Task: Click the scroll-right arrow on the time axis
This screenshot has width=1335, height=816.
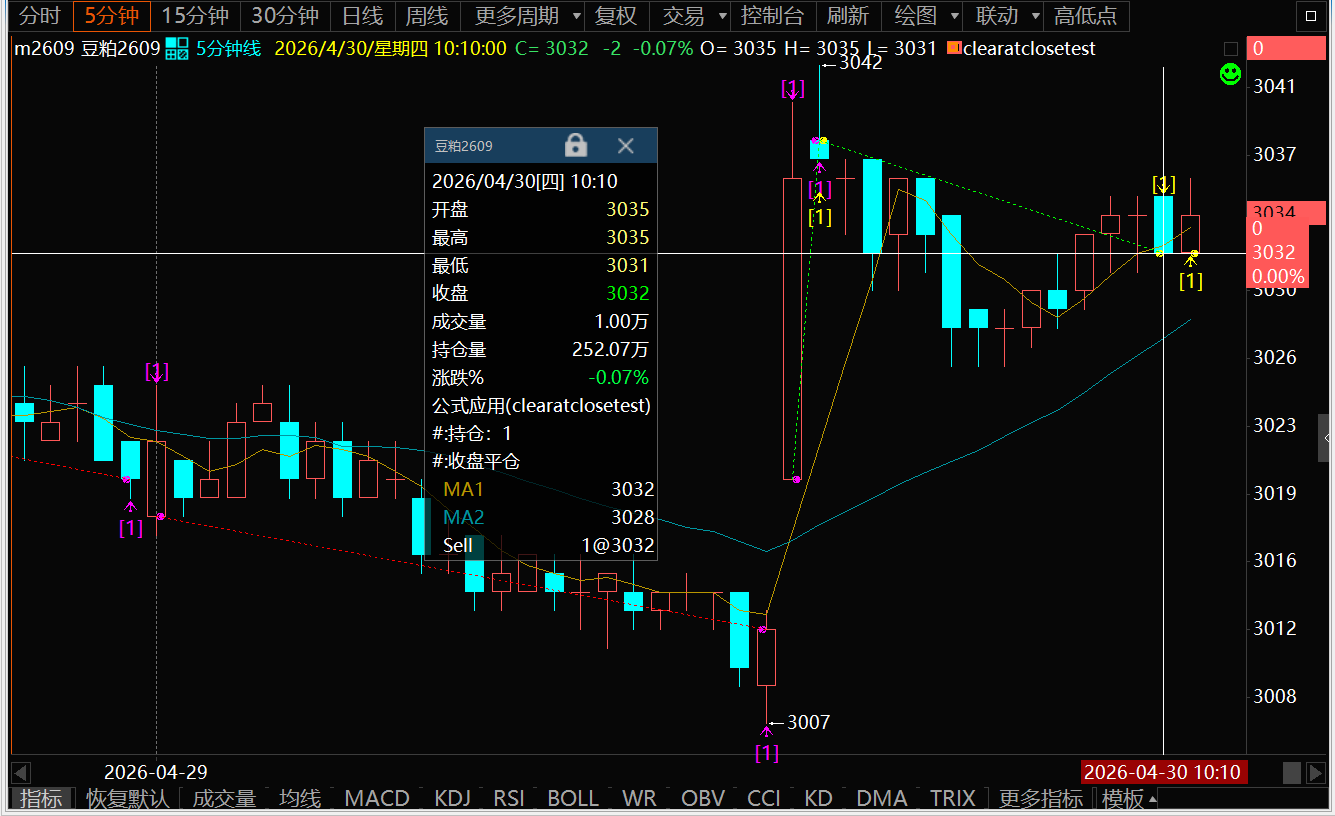Action: pyautogui.click(x=1318, y=772)
